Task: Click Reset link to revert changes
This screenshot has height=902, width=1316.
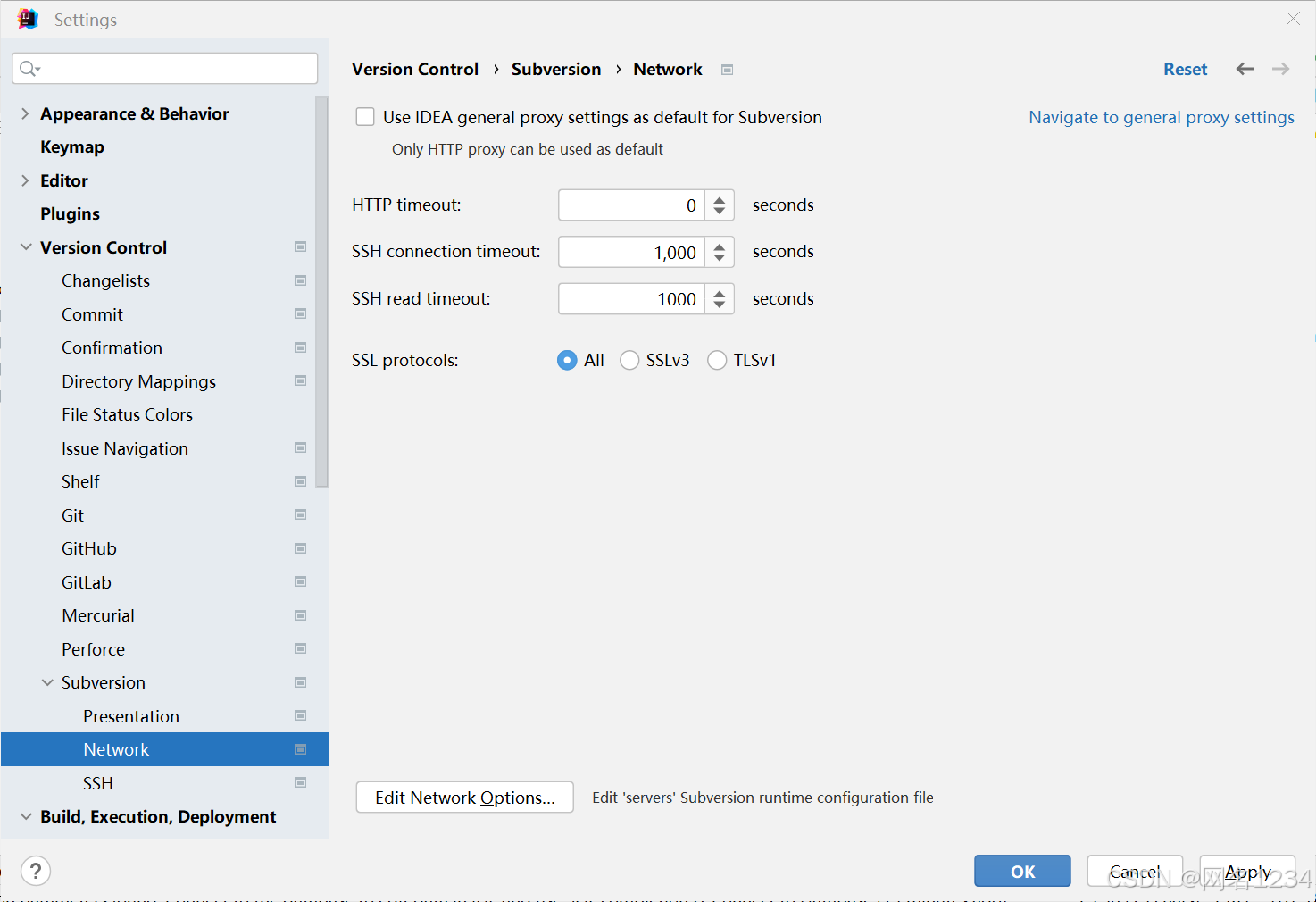Action: coord(1185,69)
